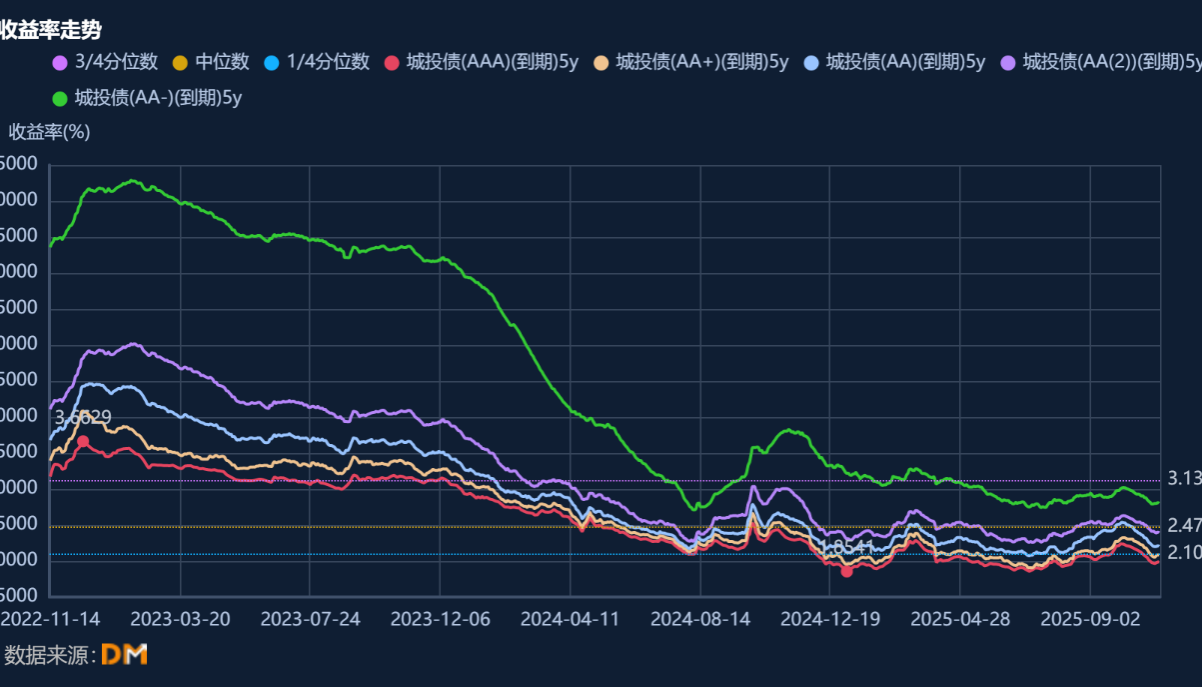Click the 2025-09-02 x-axis date label
This screenshot has height=688, width=1202.
(x=1090, y=618)
